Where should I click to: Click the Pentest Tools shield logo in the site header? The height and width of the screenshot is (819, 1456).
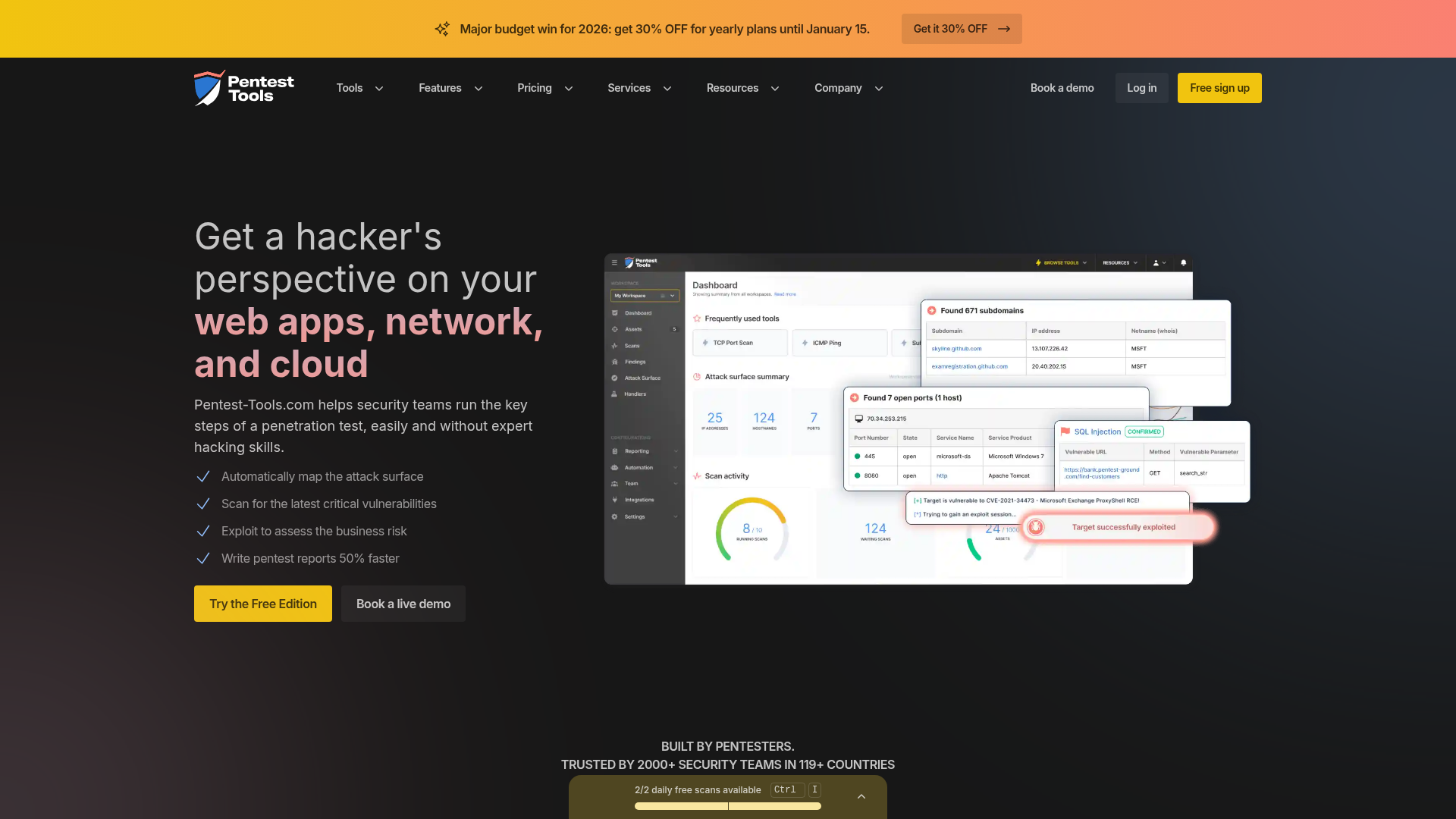pos(244,88)
